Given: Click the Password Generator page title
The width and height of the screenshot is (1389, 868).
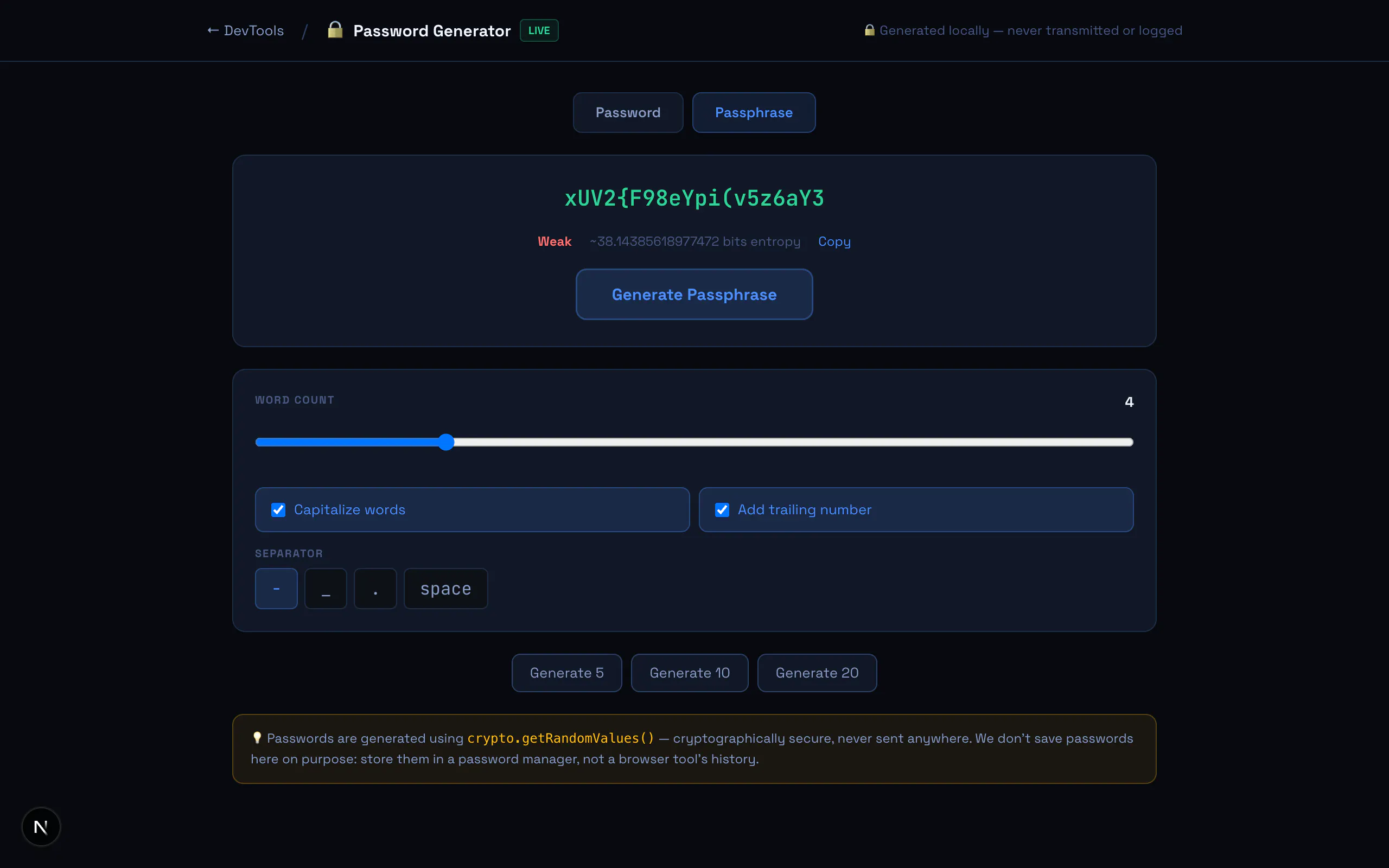Looking at the screenshot, I should 432,30.
